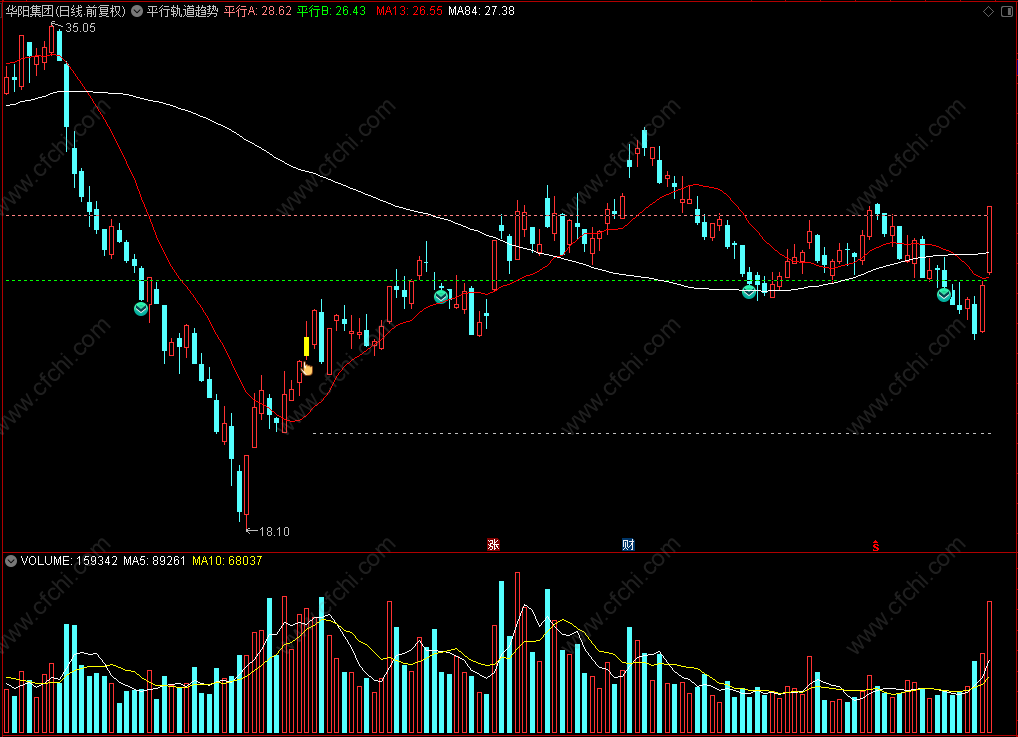Click the red 涨 event marker
Image resolution: width=1018 pixels, height=737 pixels.
493,545
